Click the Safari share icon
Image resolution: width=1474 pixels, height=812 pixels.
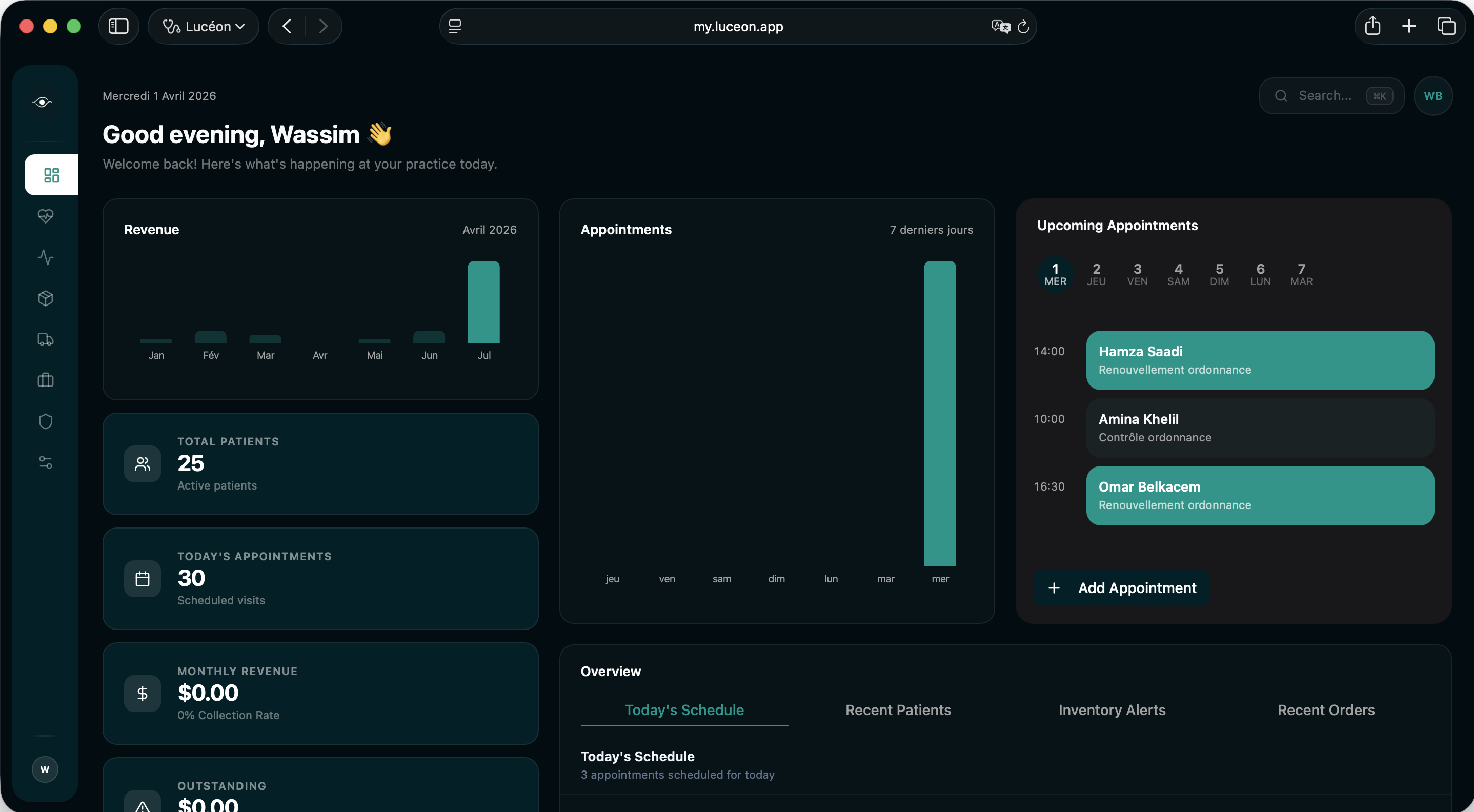1372,26
